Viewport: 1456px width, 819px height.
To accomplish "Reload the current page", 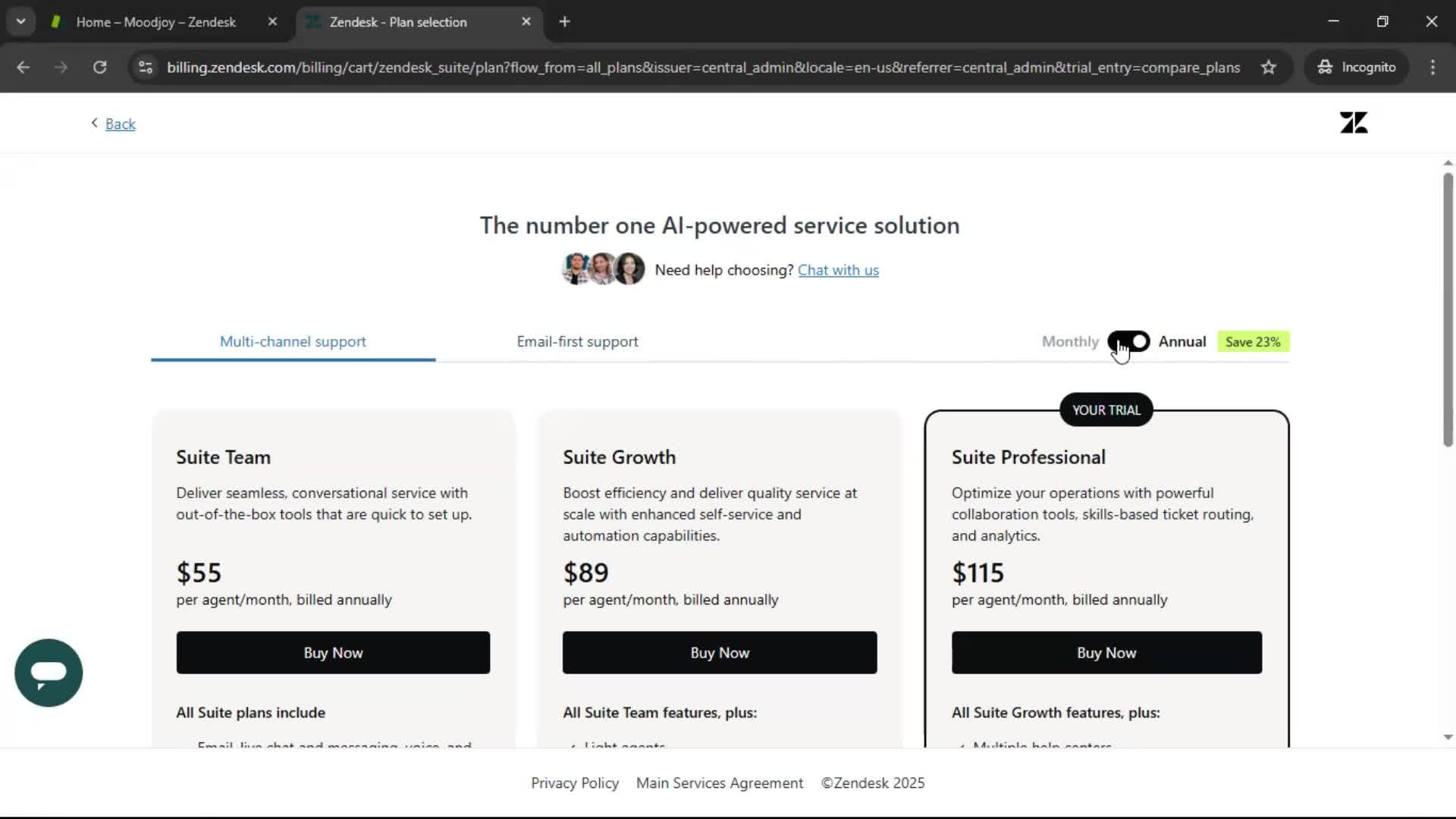I will coord(99,67).
